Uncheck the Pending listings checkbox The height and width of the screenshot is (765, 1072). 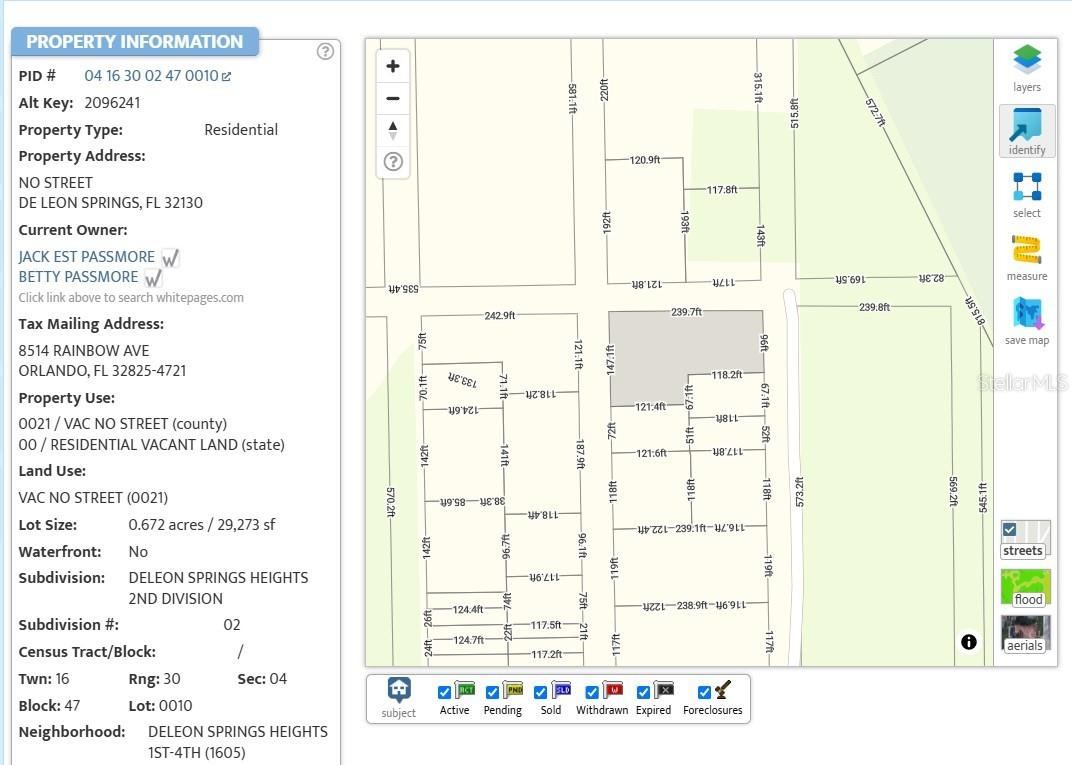tap(492, 692)
